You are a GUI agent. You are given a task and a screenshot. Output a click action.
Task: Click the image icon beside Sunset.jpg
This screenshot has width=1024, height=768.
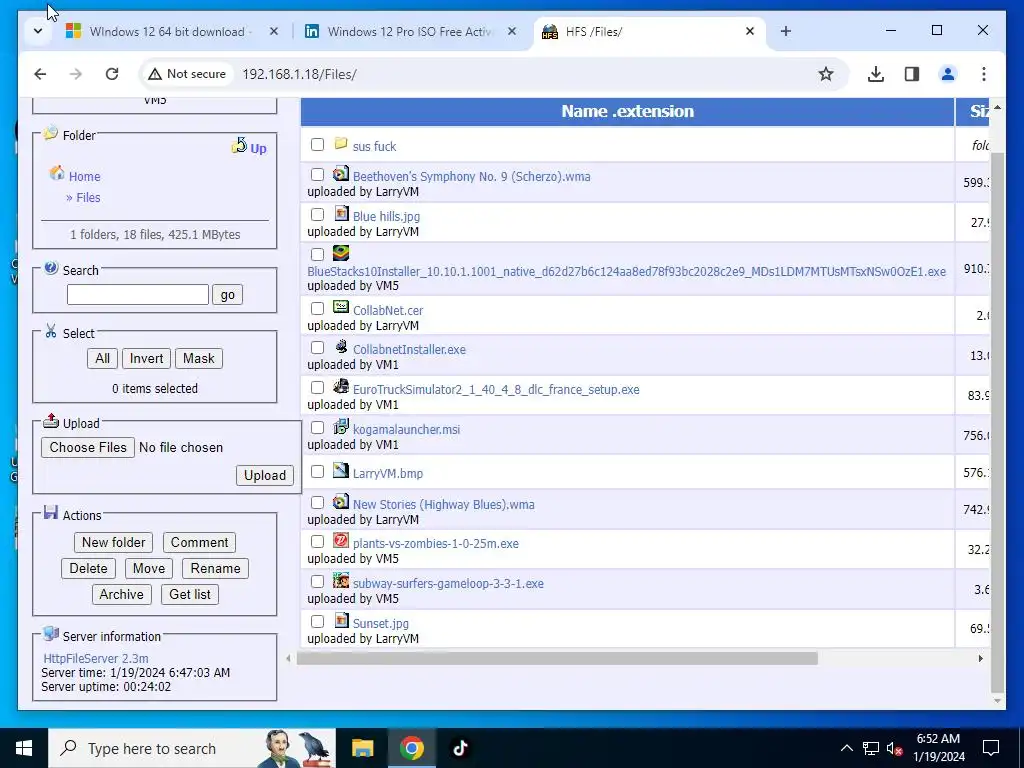[x=342, y=620]
